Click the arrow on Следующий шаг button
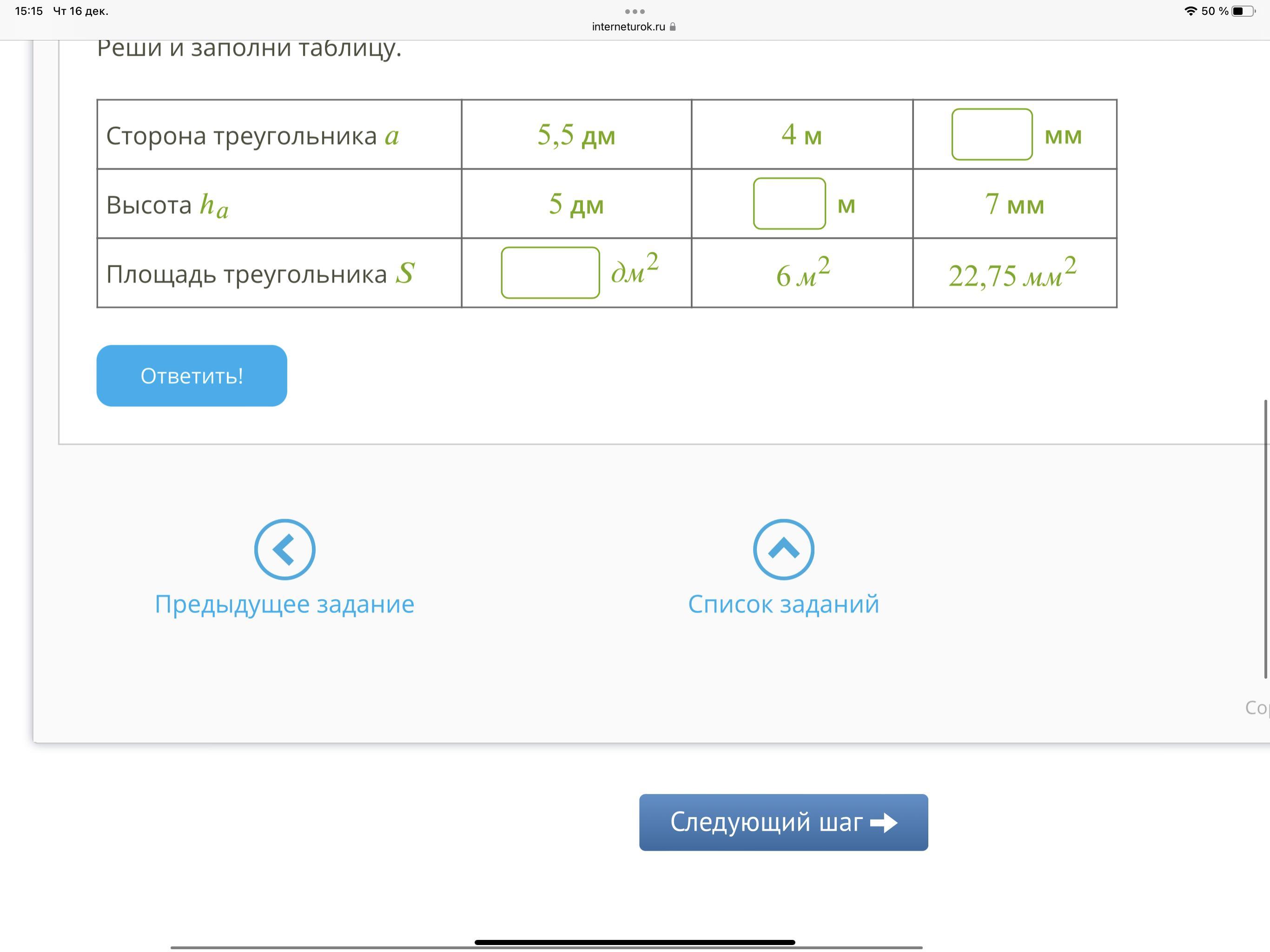Image resolution: width=1270 pixels, height=952 pixels. click(884, 822)
